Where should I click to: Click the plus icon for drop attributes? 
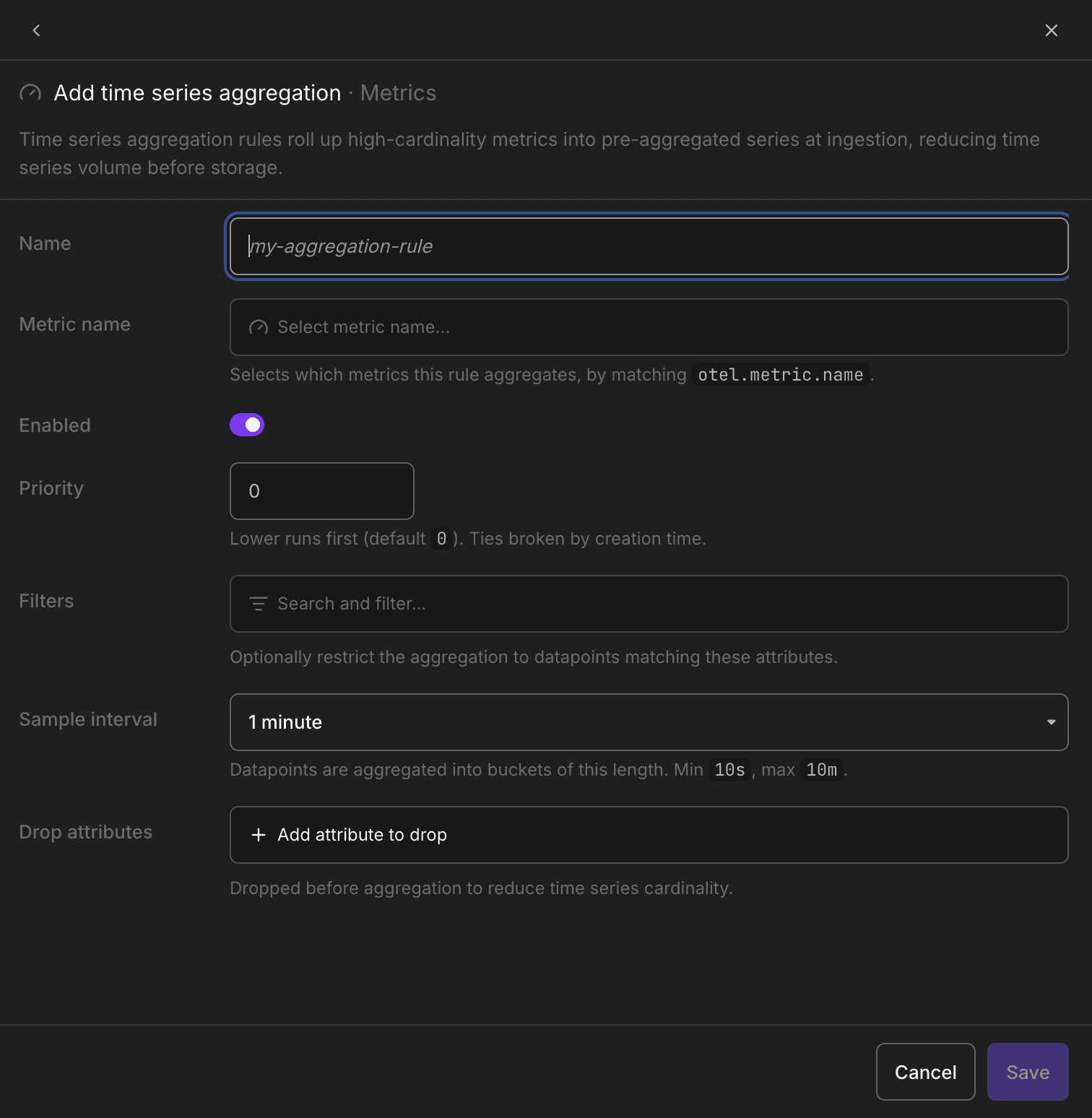pos(259,835)
